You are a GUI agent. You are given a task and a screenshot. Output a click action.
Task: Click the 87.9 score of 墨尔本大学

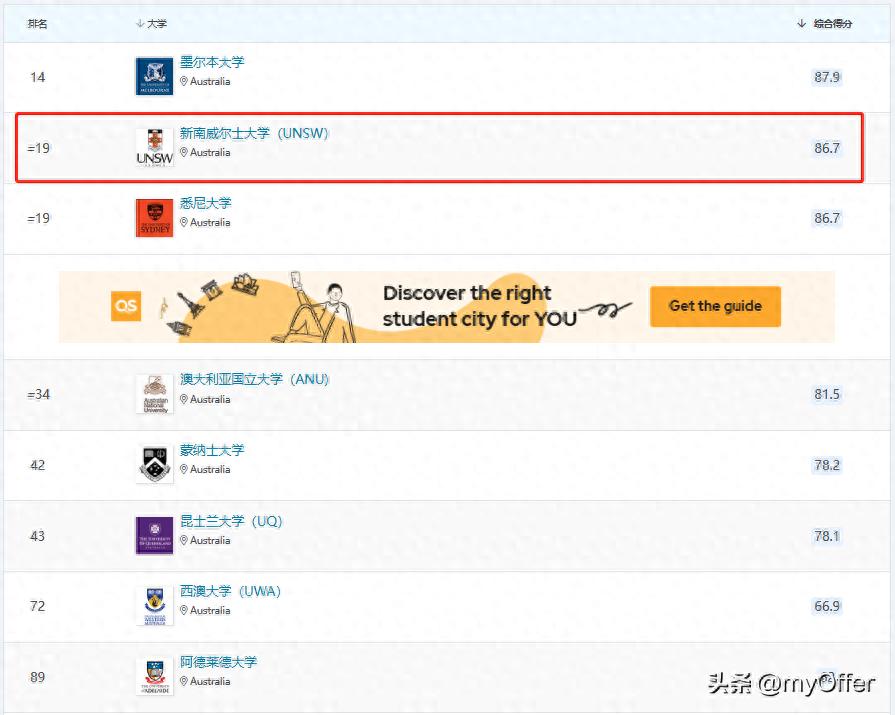tap(827, 77)
